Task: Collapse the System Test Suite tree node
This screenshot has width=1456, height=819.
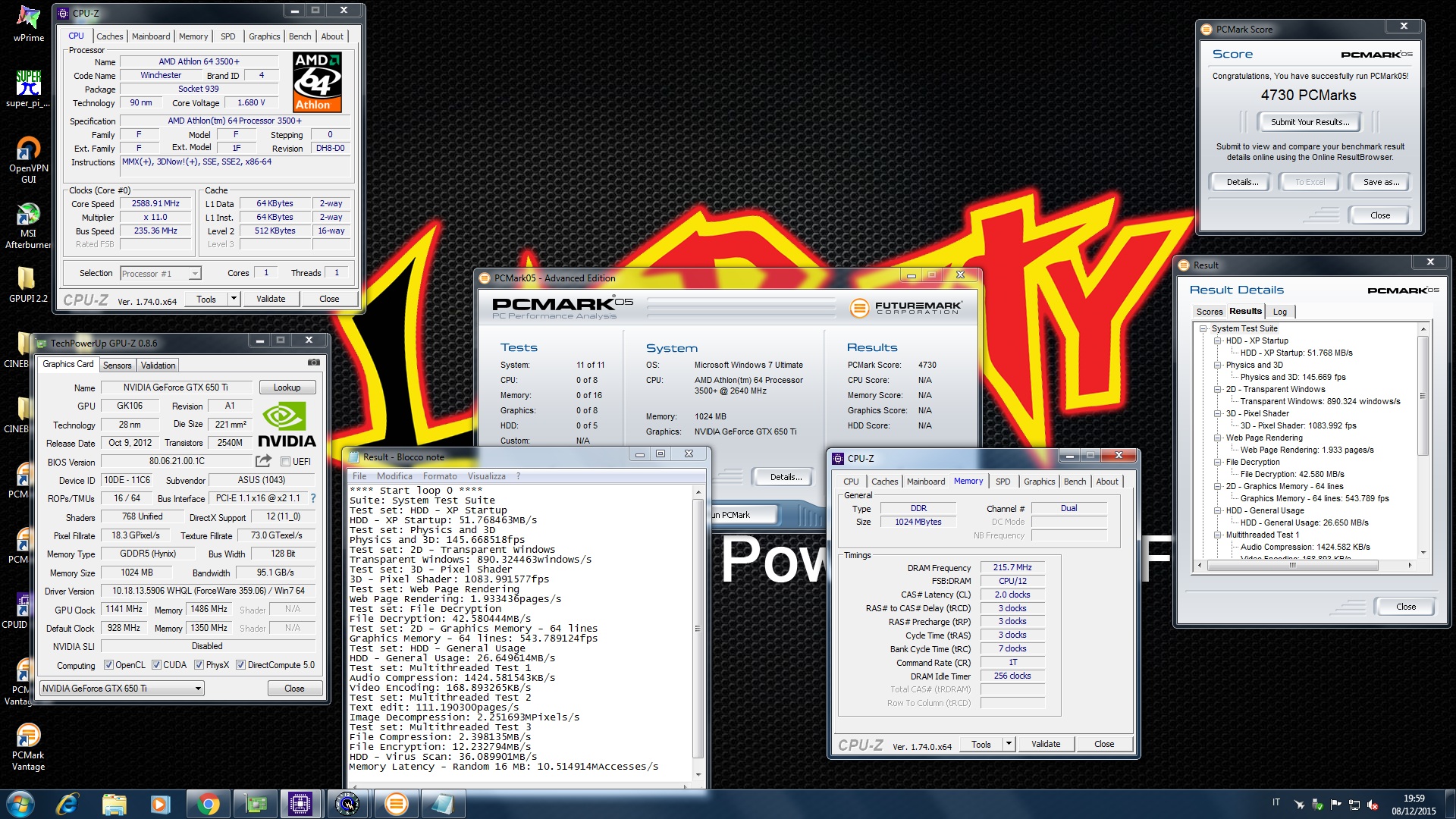Action: click(x=1203, y=329)
